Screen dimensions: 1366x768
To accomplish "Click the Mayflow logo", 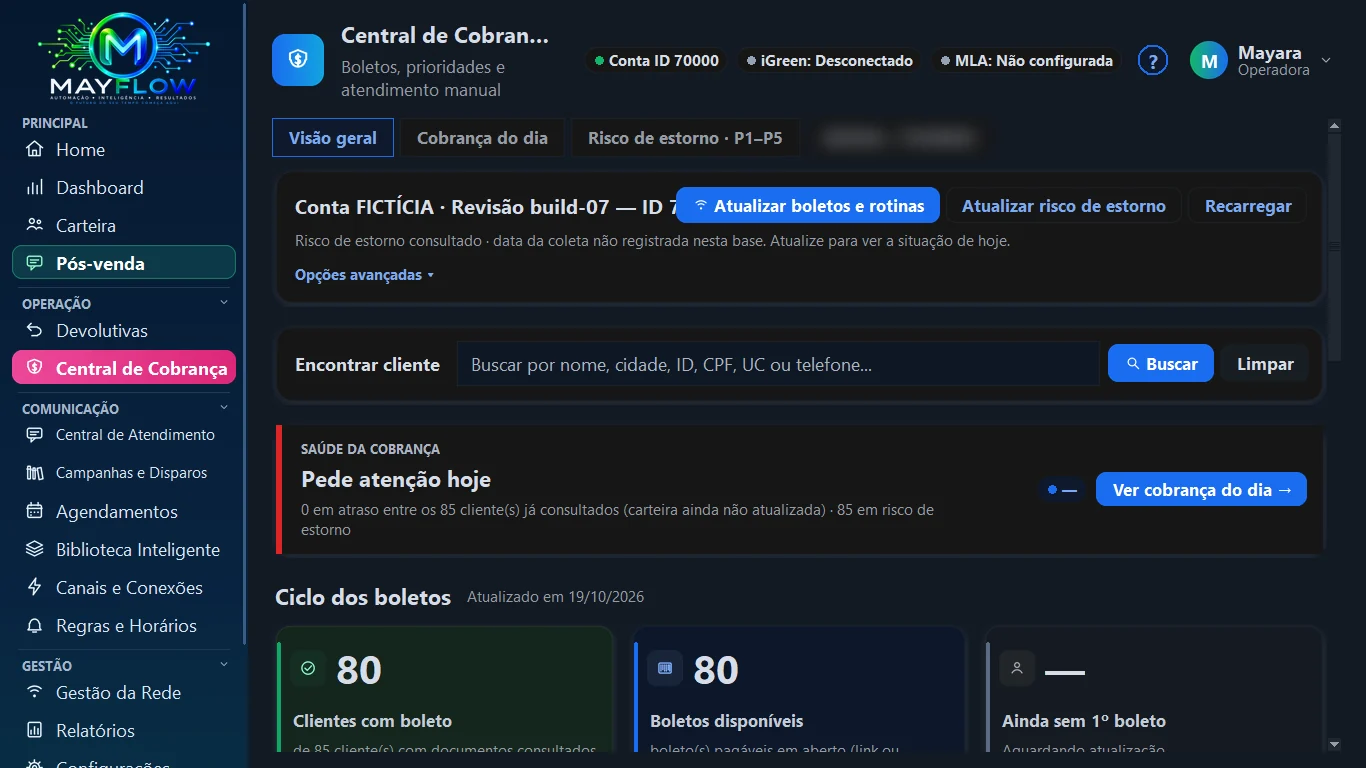I will coord(124,56).
